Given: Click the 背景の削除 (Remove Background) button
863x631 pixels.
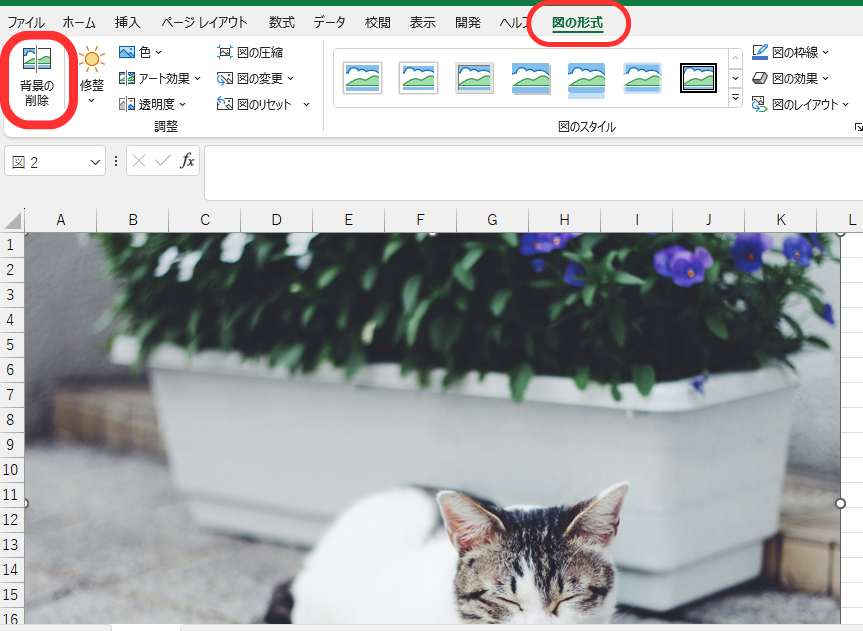Looking at the screenshot, I should [37, 77].
